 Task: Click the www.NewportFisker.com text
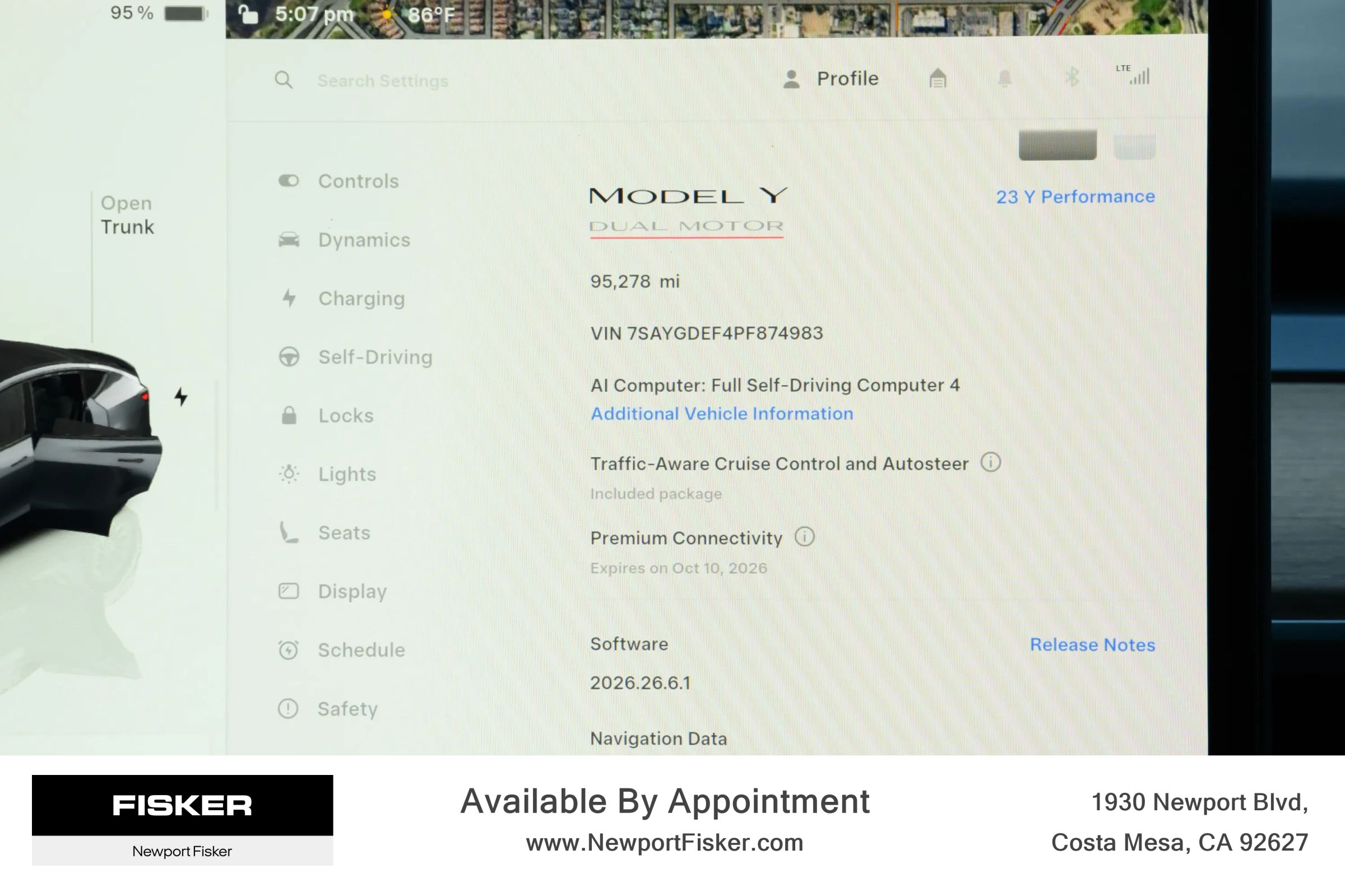coord(665,842)
